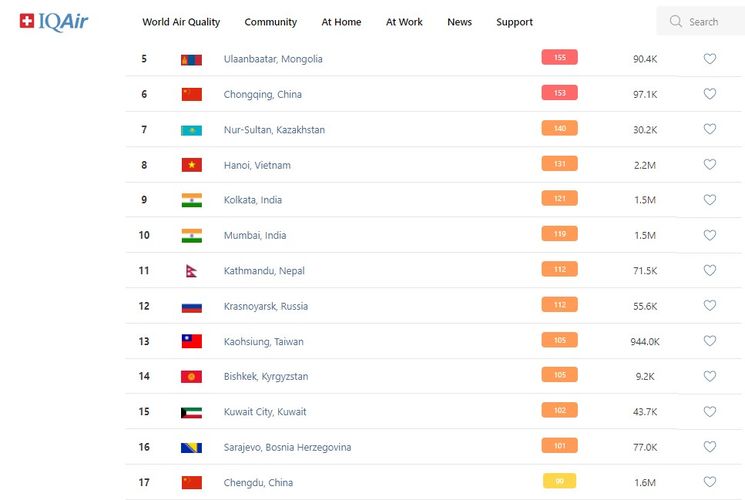The width and height of the screenshot is (745, 500).
Task: Click the Mongolia flag icon
Action: pyautogui.click(x=191, y=59)
